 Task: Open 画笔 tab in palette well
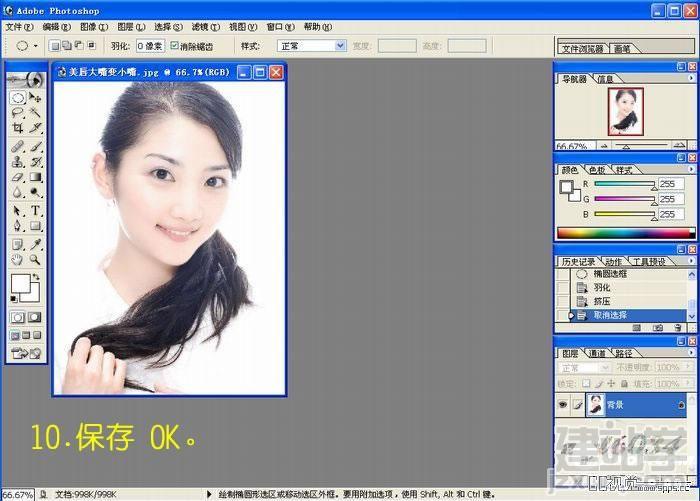[x=622, y=49]
